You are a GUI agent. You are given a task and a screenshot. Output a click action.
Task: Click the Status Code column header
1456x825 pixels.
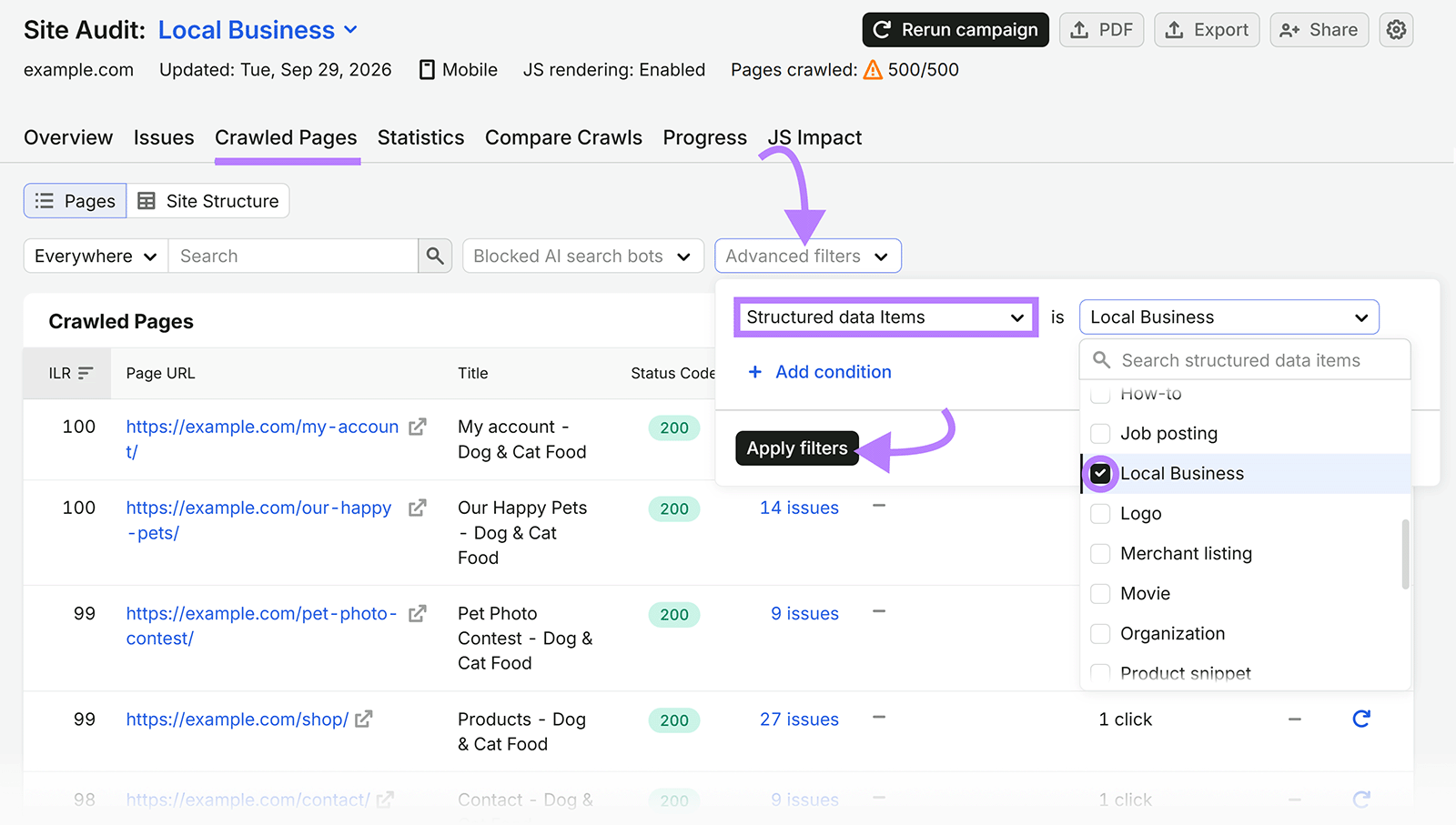coord(672,373)
